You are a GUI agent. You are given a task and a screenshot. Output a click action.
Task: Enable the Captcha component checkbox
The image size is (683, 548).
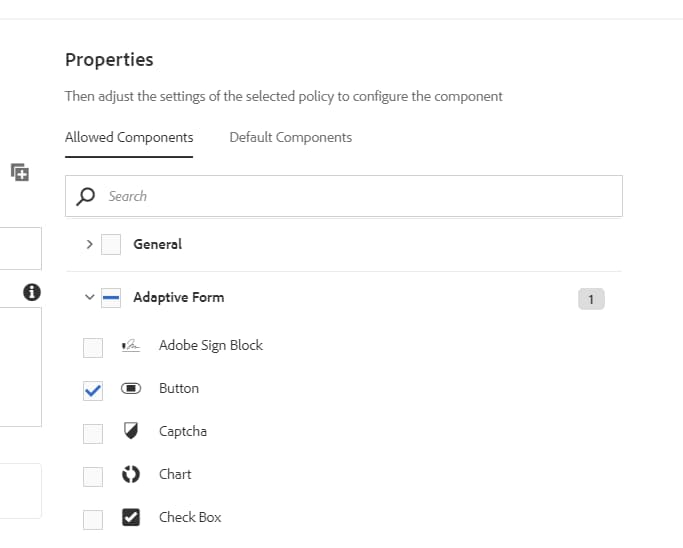pos(93,433)
